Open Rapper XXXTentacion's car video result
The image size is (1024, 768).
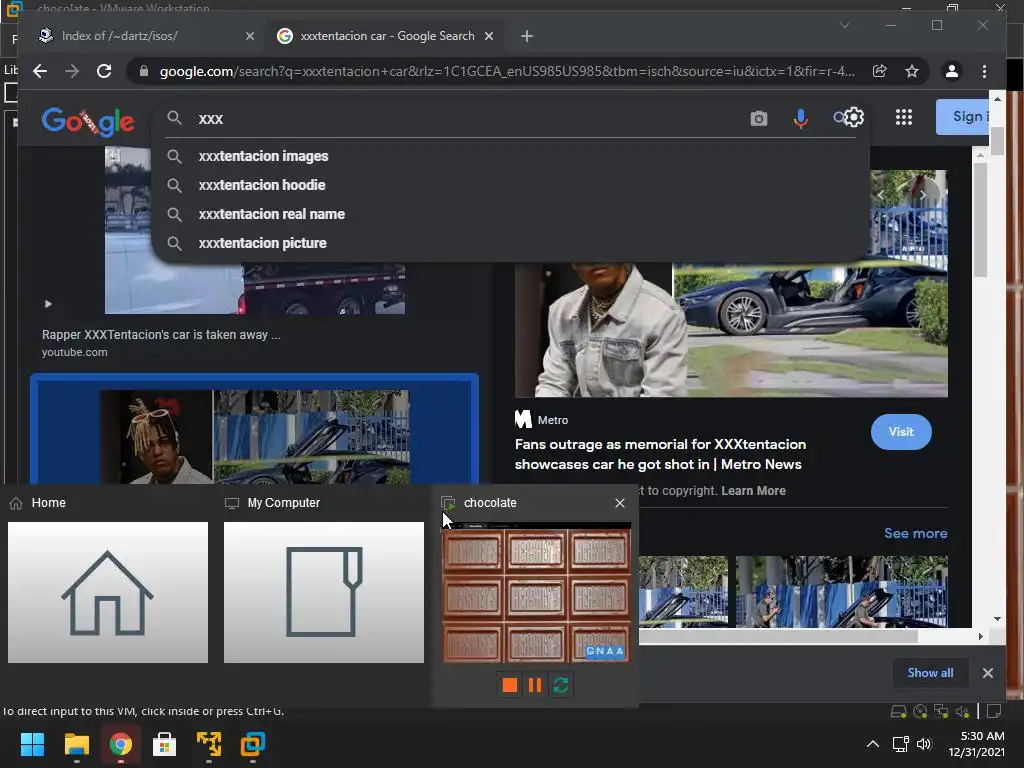[161, 334]
